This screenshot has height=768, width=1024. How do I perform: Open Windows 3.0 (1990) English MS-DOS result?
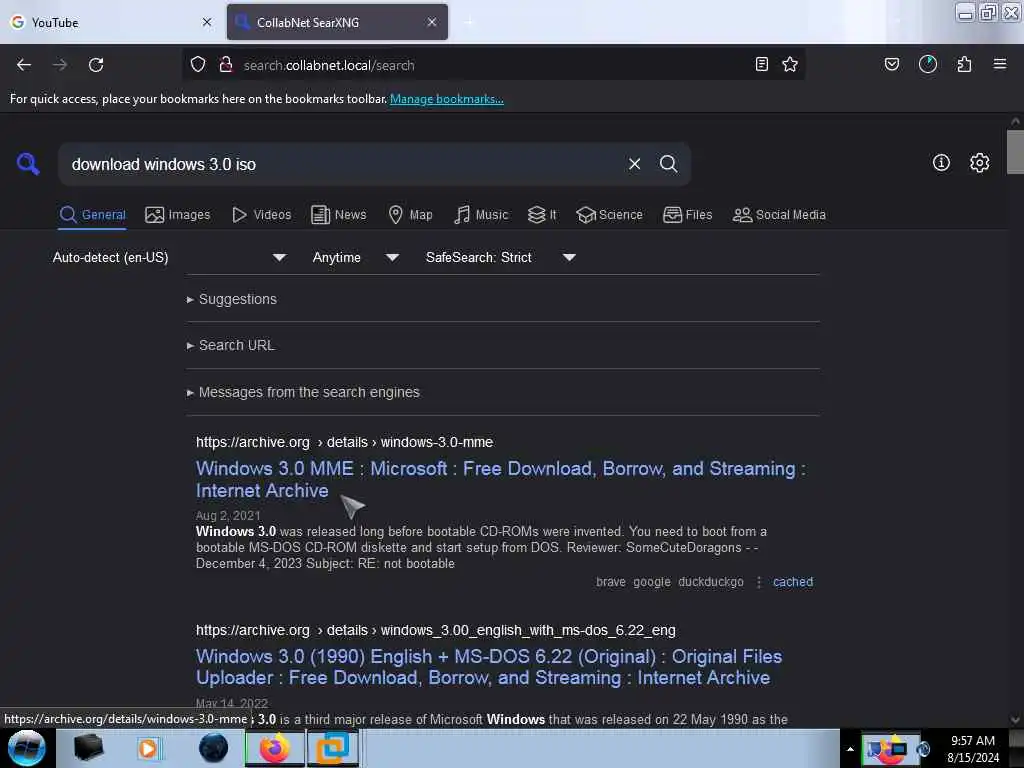coord(489,667)
